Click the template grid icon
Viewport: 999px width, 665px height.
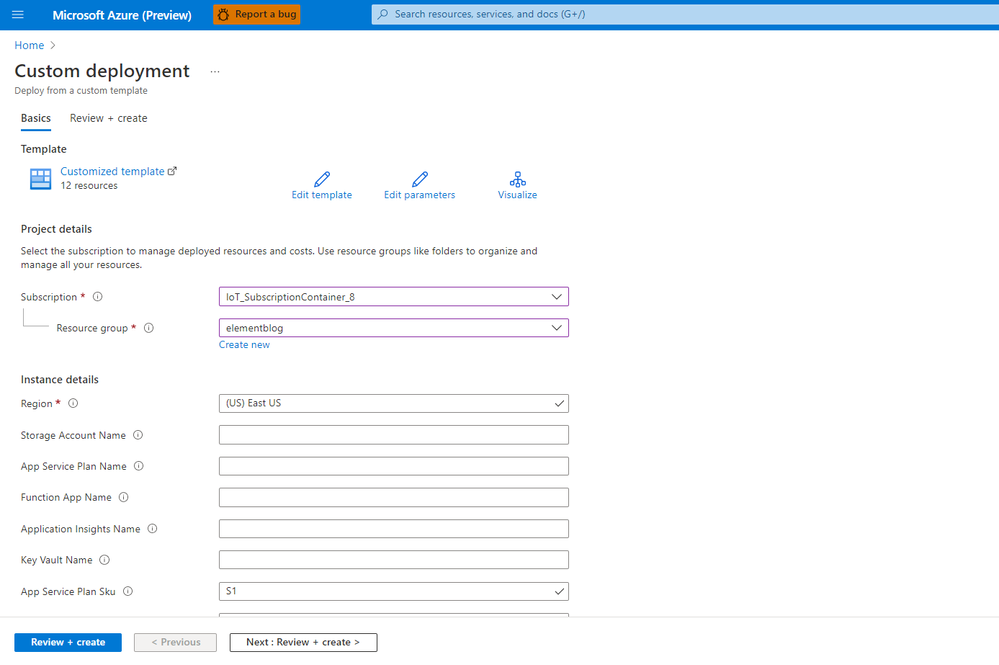pos(41,179)
